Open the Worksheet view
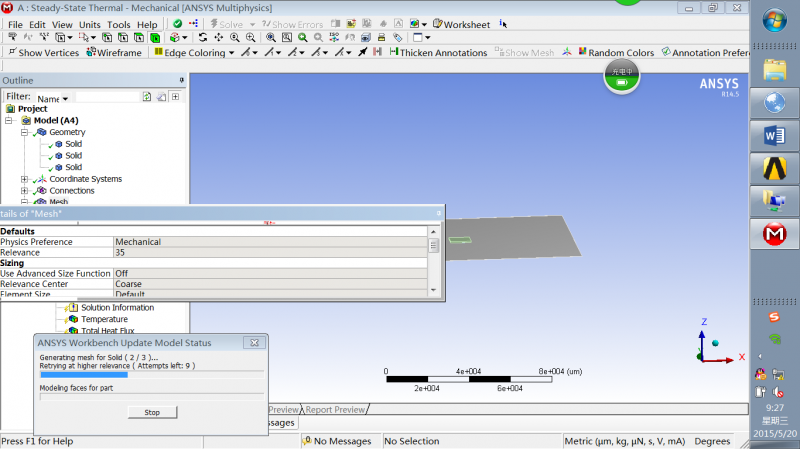Viewport: 800px width, 449px height. click(x=461, y=24)
